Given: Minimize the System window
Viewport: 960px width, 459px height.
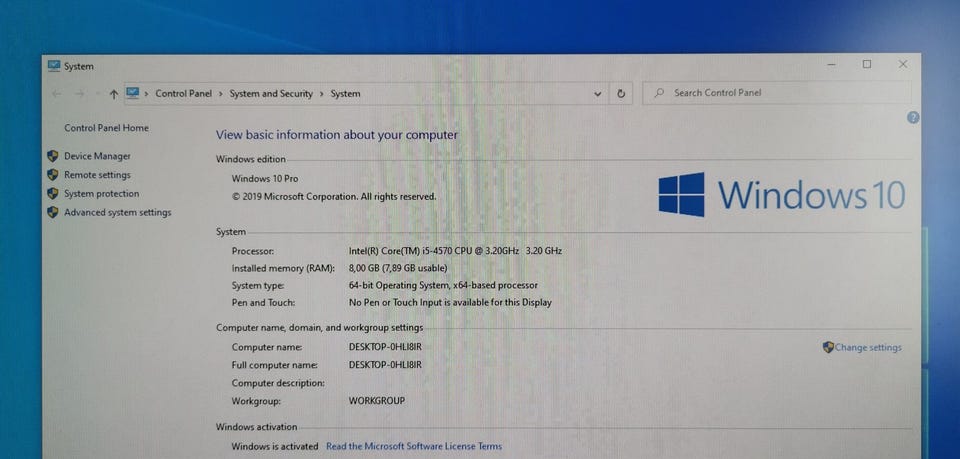Looking at the screenshot, I should coord(831,64).
